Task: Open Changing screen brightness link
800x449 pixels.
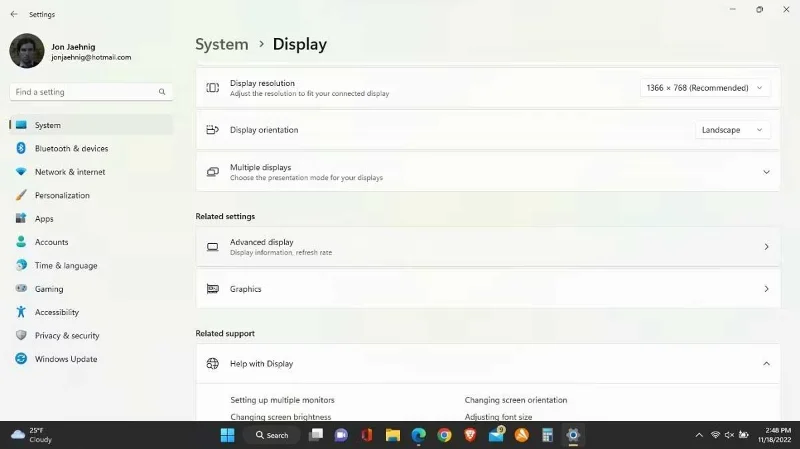Action: (281, 417)
